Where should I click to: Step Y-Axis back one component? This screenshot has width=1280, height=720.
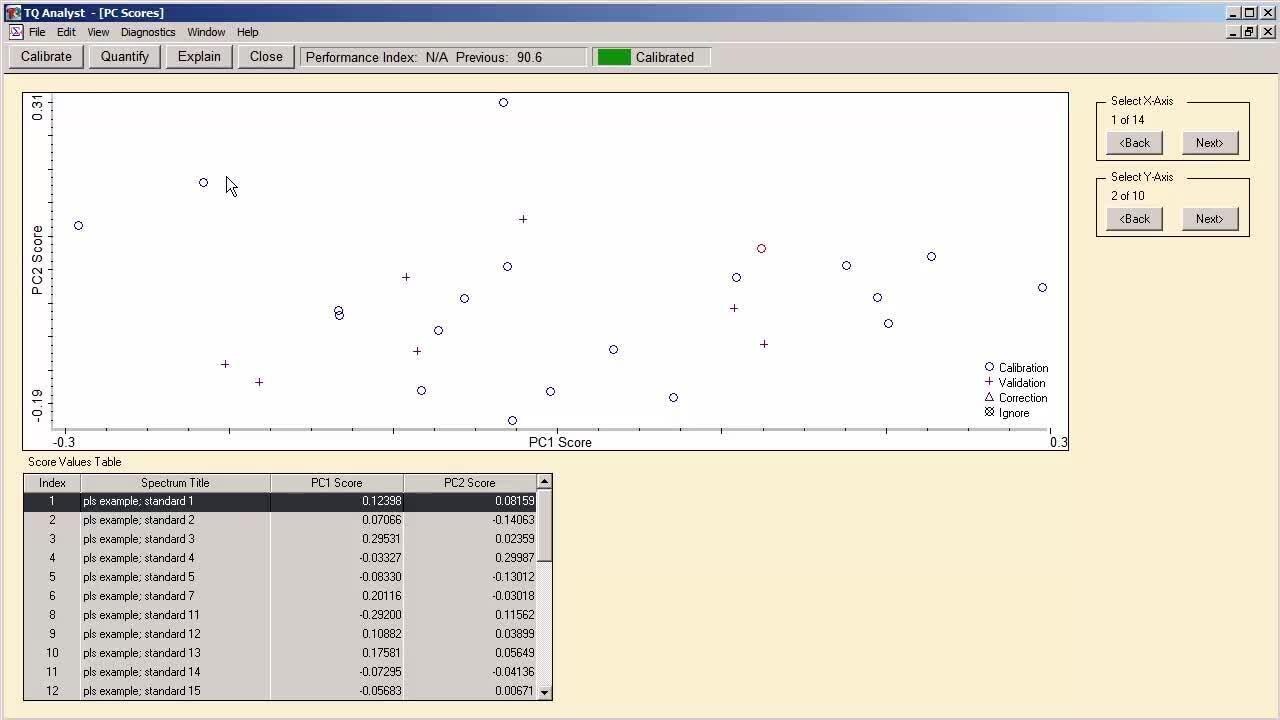click(x=1134, y=219)
